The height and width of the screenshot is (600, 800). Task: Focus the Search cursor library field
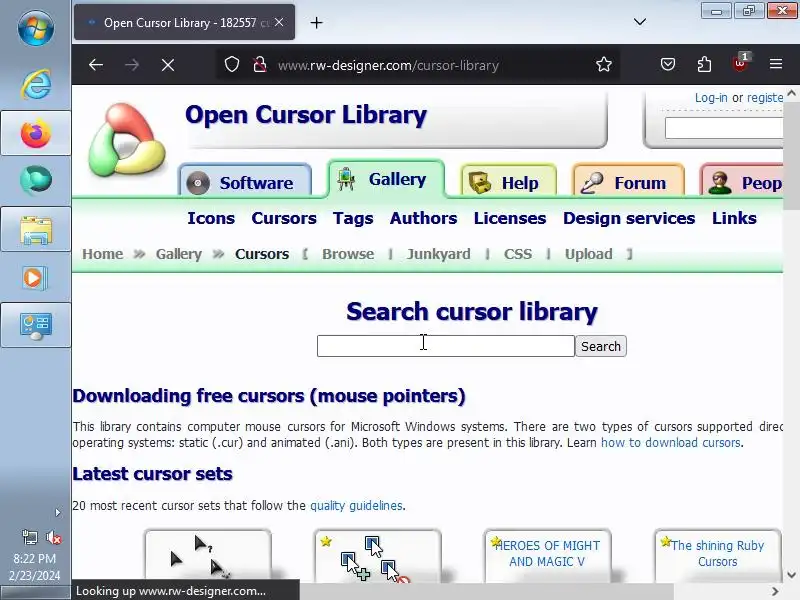coord(445,346)
